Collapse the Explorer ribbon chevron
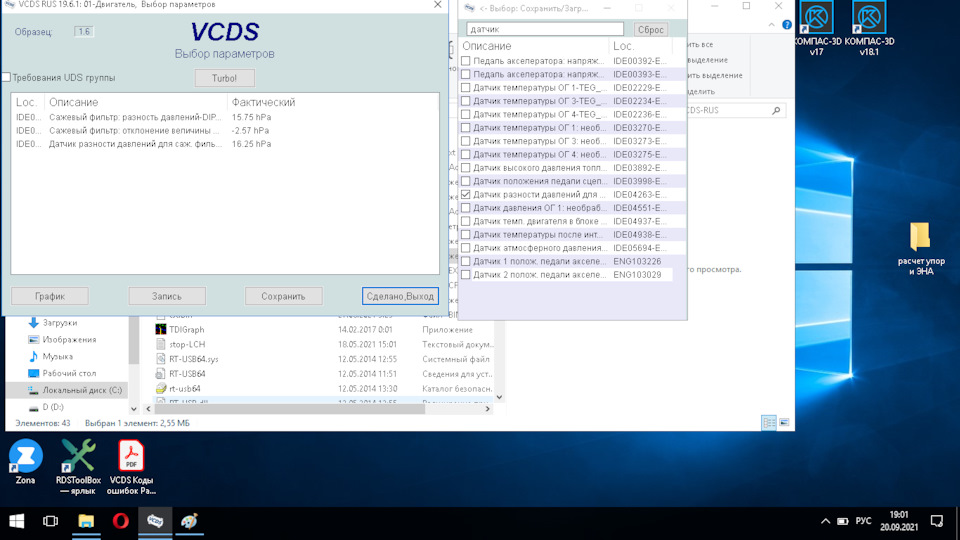This screenshot has height=540, width=960. point(771,24)
